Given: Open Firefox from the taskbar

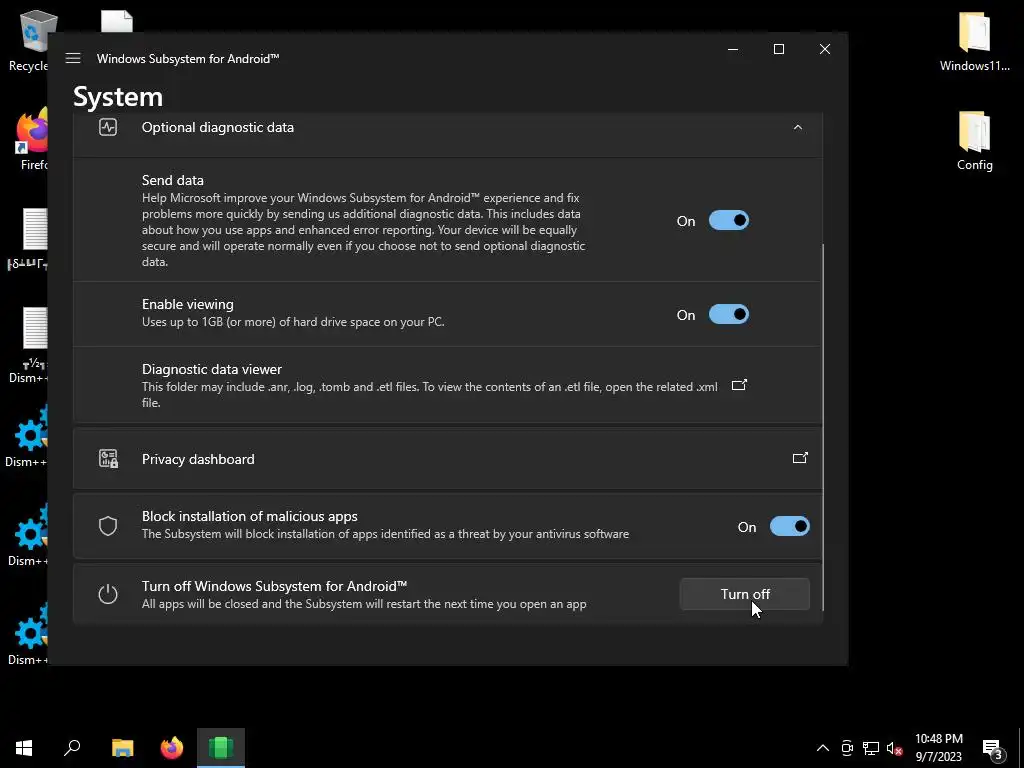Looking at the screenshot, I should [x=172, y=748].
